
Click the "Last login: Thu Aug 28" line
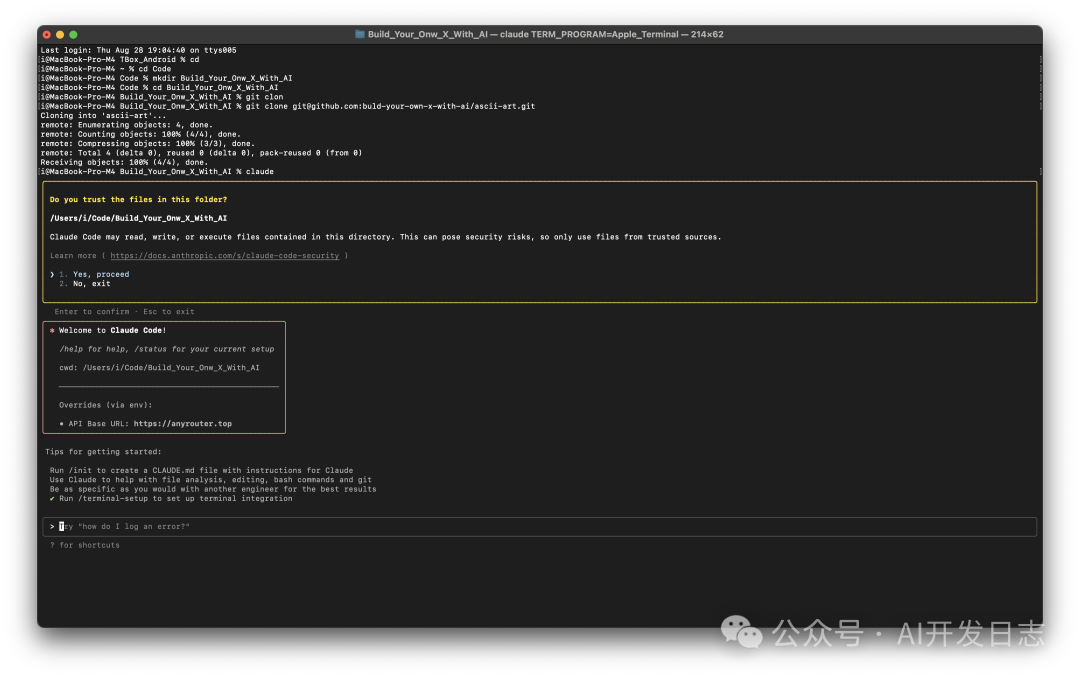[x=138, y=50]
